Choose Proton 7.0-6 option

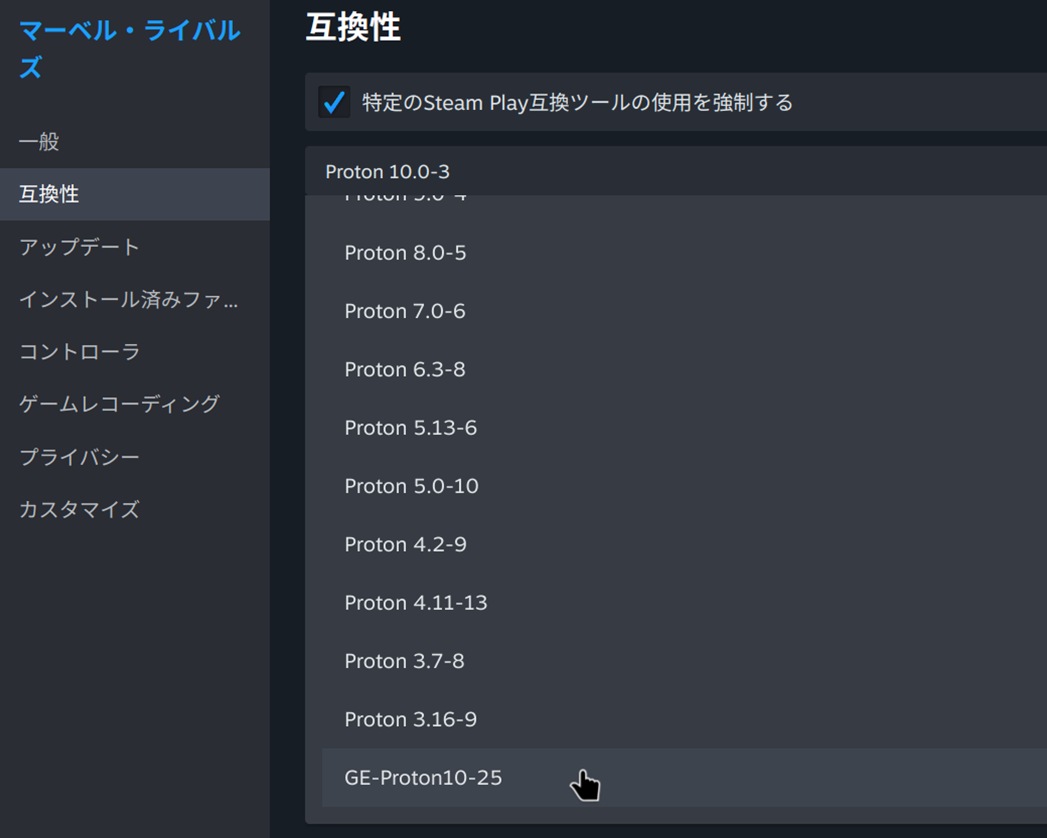pyautogui.click(x=405, y=311)
